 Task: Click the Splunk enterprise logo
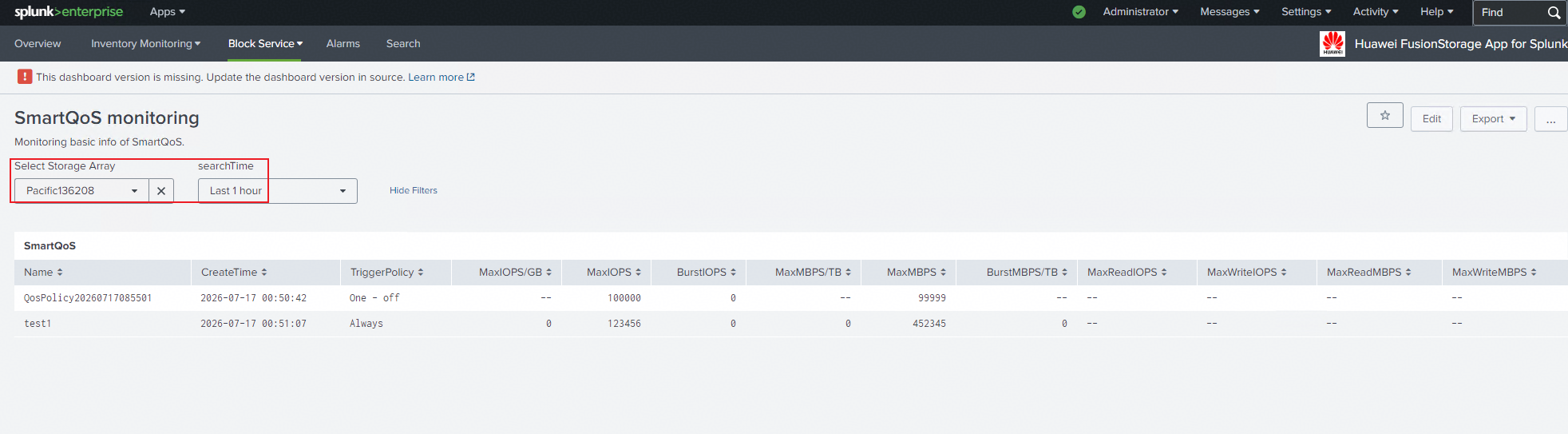69,12
